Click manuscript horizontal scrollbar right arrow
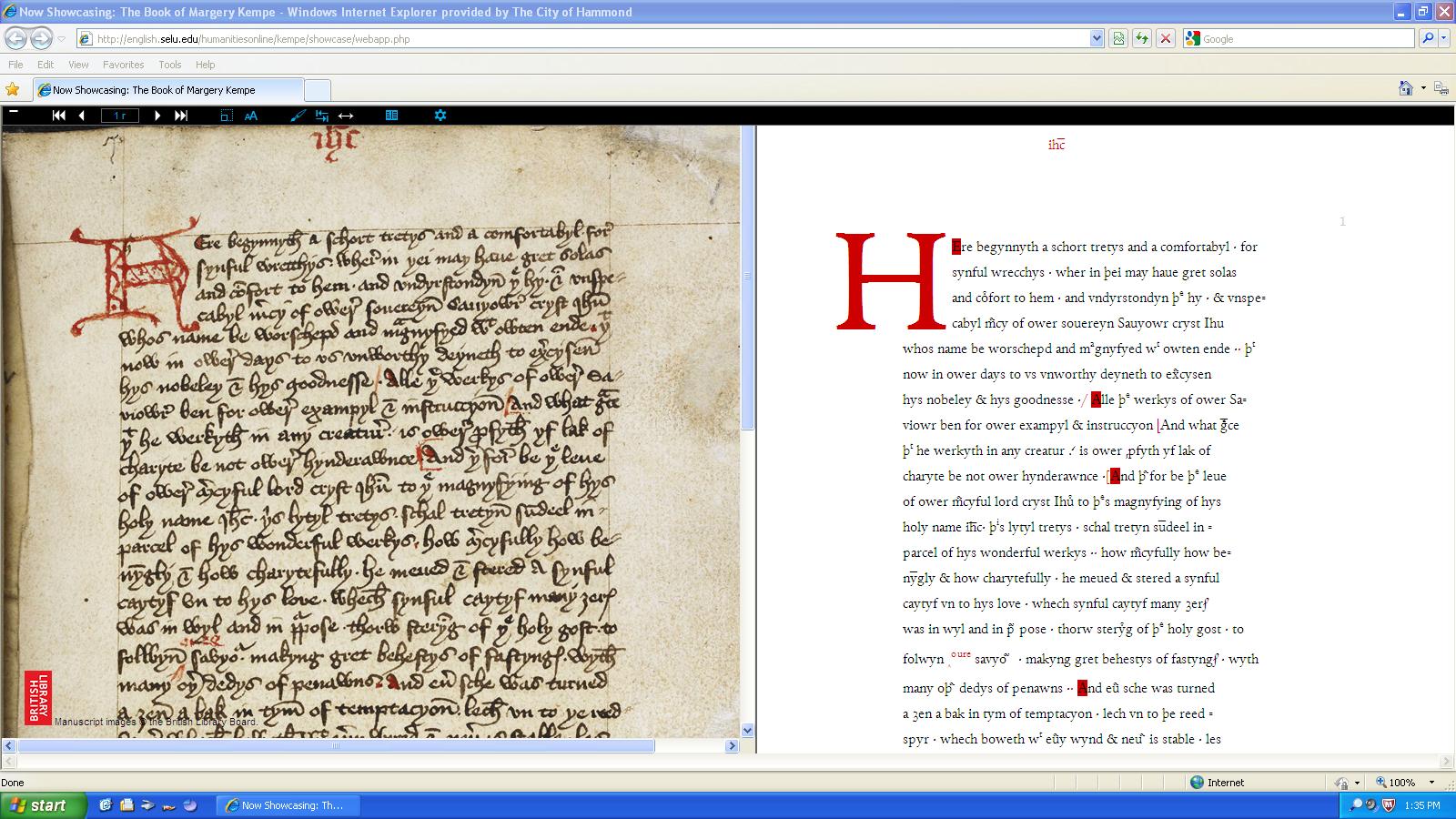Image resolution: width=1456 pixels, height=819 pixels. point(732,746)
